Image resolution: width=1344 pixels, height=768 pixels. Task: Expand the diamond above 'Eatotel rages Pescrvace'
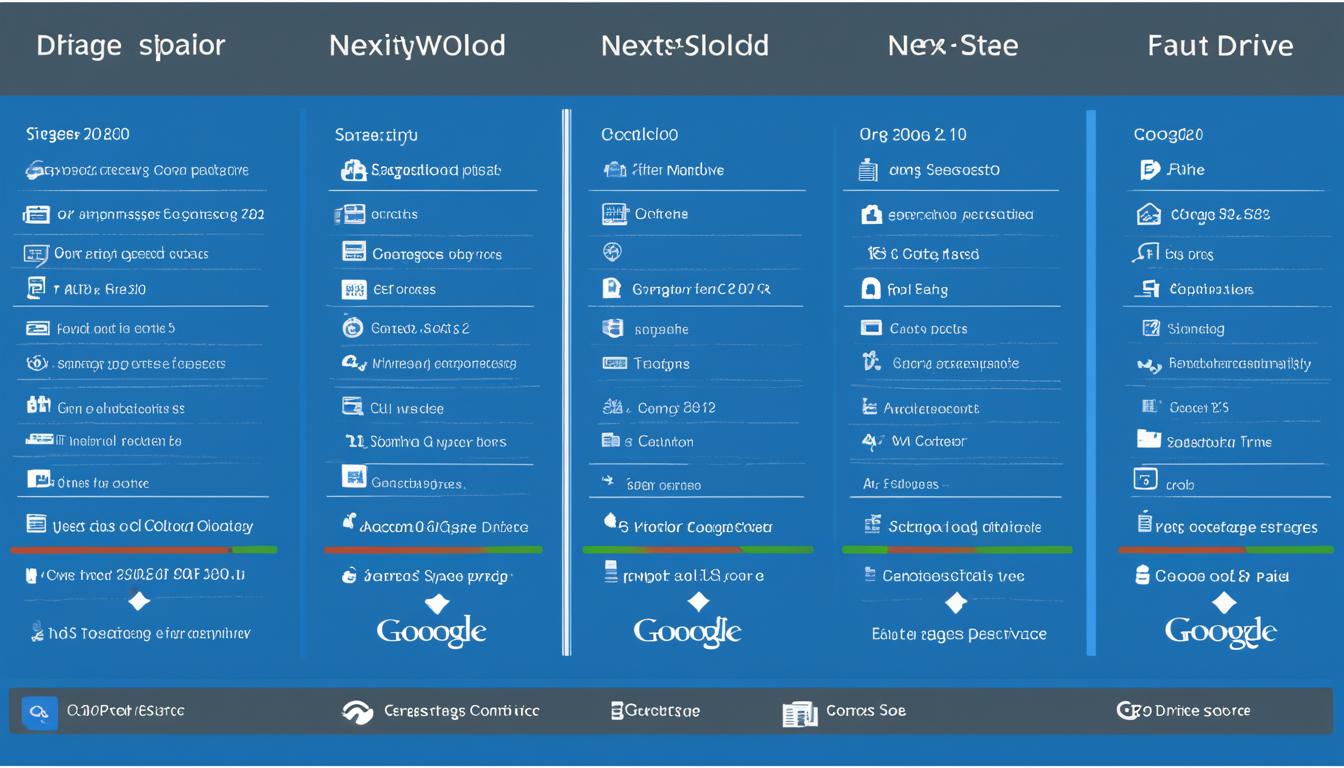956,600
